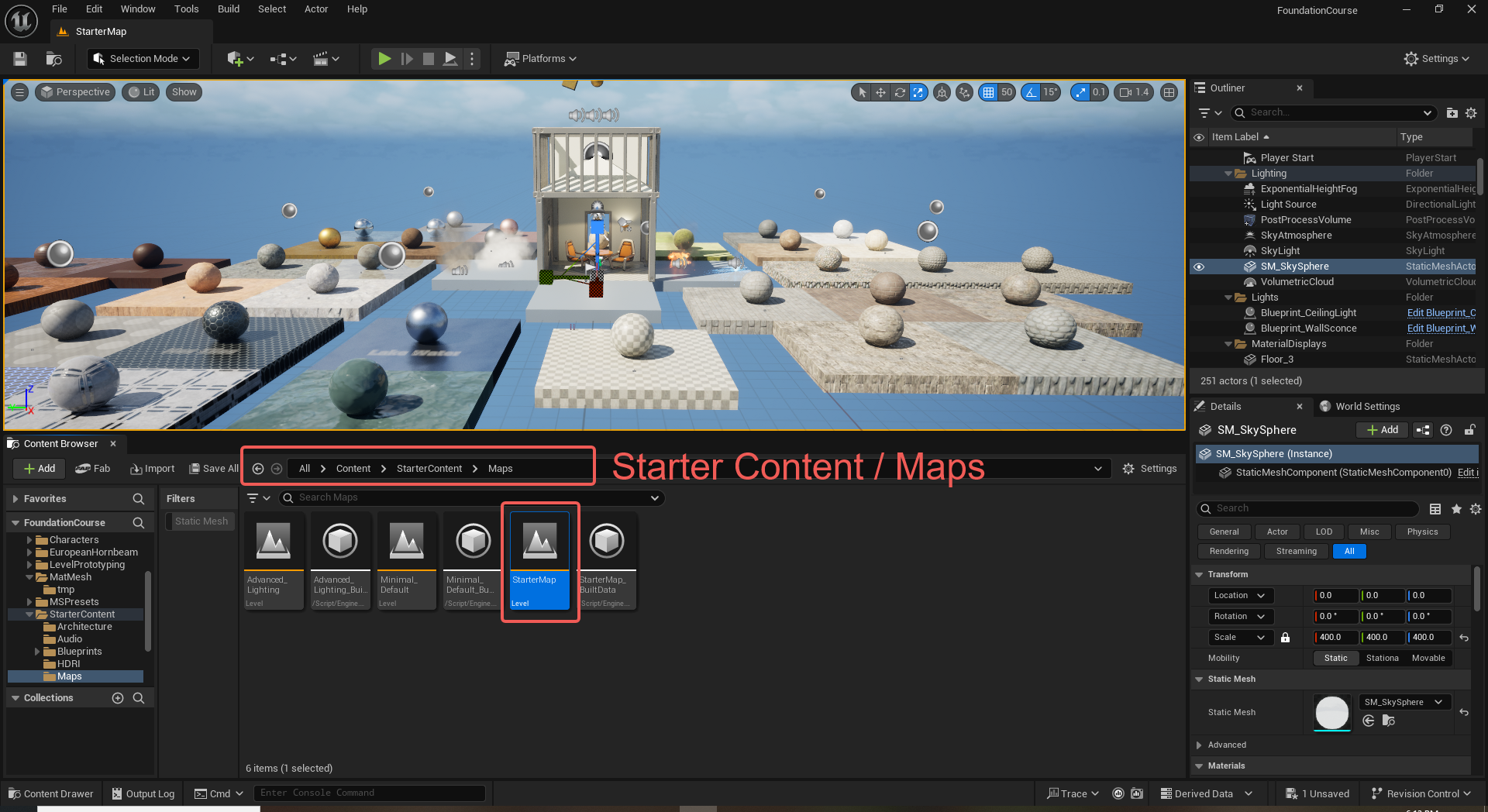Open the content path history dropdown arrow
1488x812 pixels.
pos(1097,469)
